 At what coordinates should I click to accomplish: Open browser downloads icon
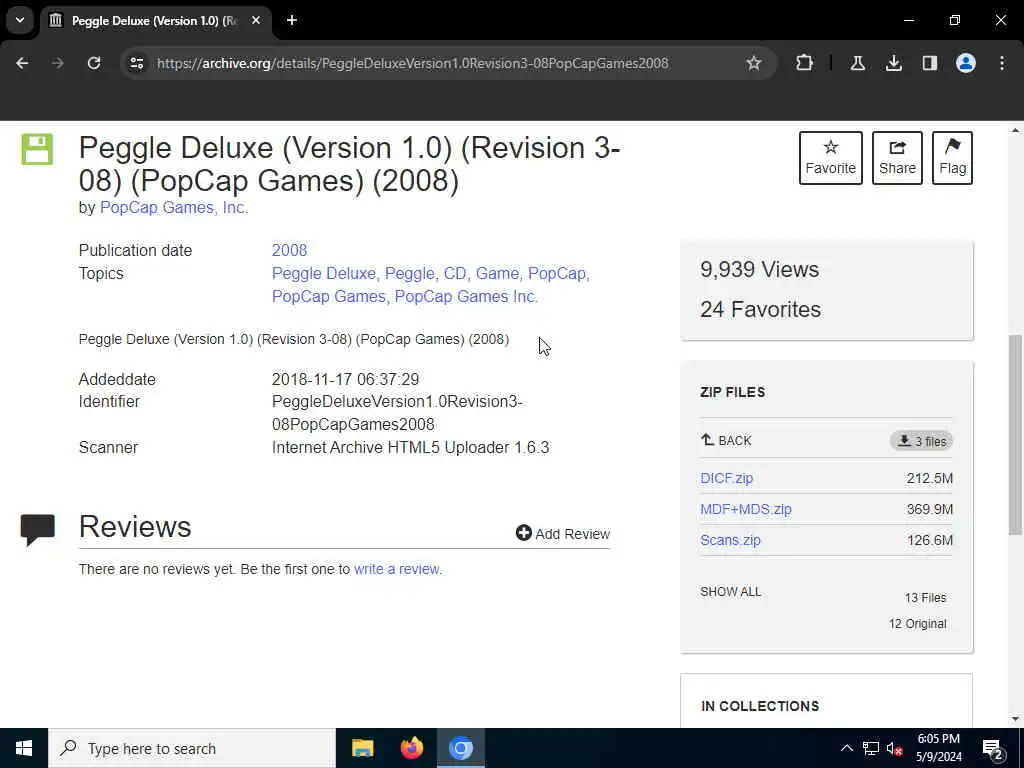coord(893,63)
